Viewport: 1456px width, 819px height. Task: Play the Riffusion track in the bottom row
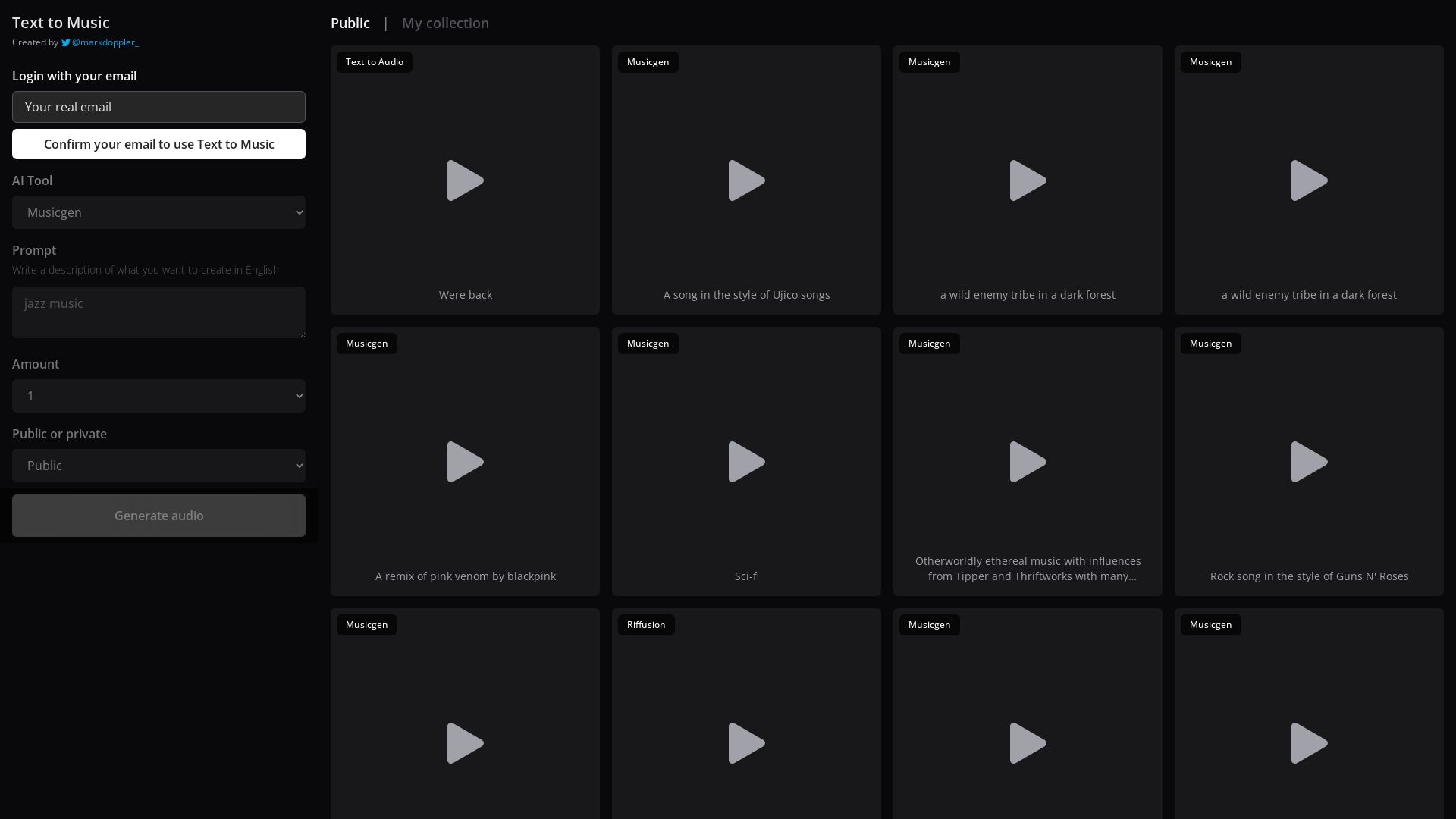tap(746, 743)
